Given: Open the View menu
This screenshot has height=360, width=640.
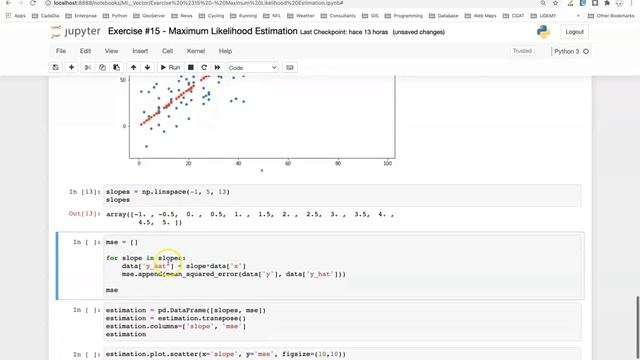Looking at the screenshot, I should tap(111, 51).
